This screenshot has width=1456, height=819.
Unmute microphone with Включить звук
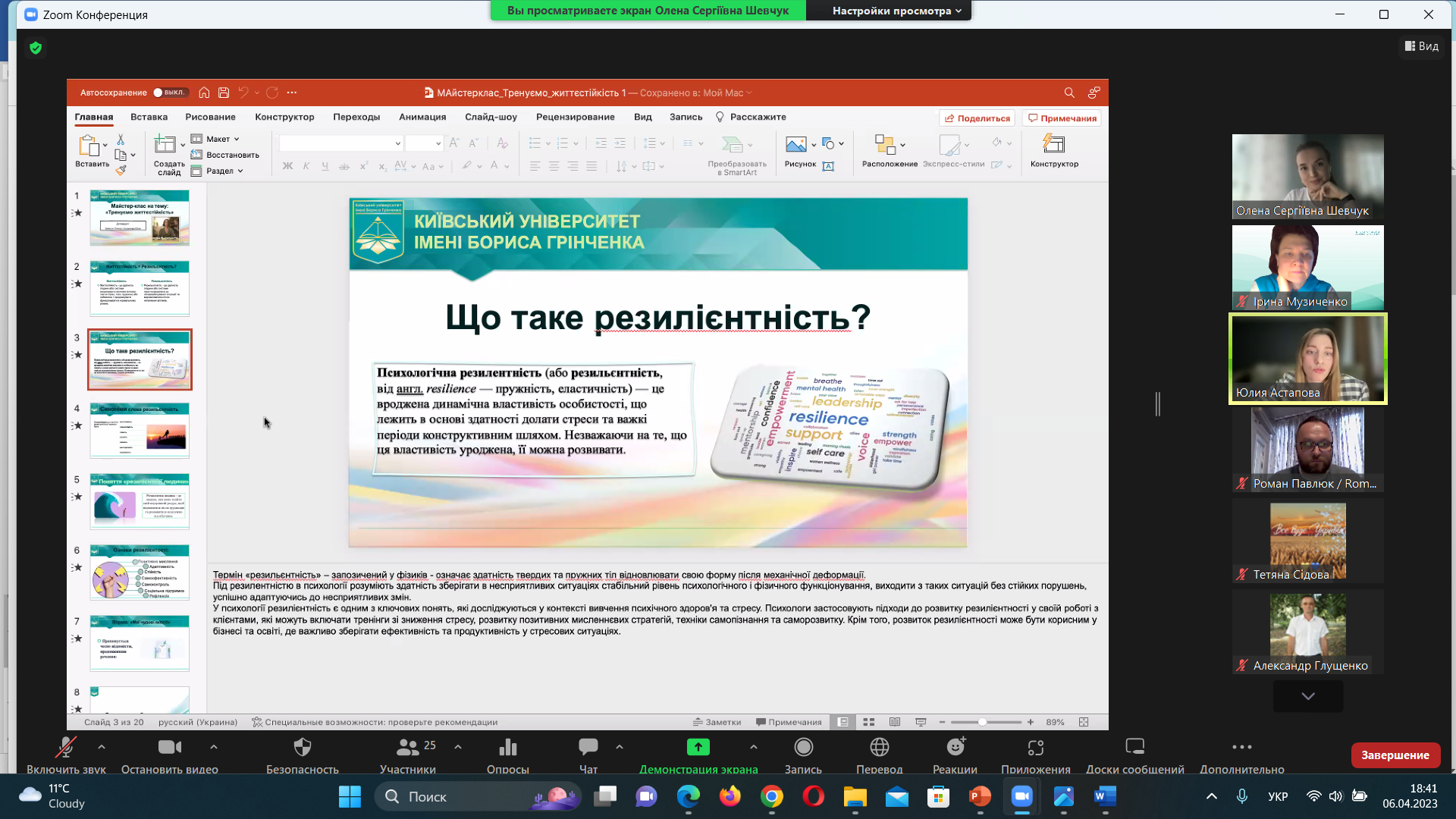66,748
